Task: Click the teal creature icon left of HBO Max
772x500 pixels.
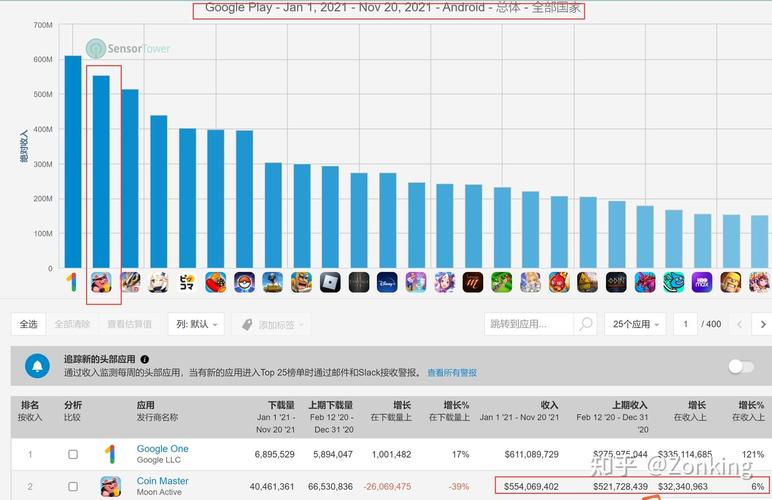Action: click(674, 282)
